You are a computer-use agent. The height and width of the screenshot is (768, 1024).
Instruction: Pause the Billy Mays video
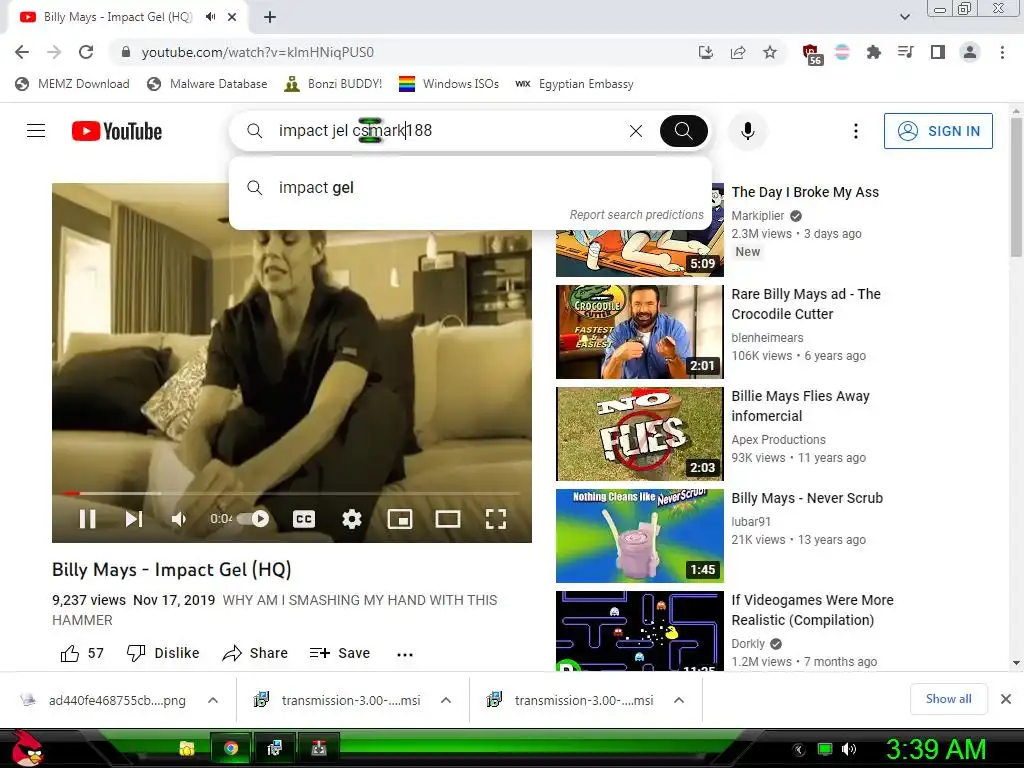(x=88, y=519)
